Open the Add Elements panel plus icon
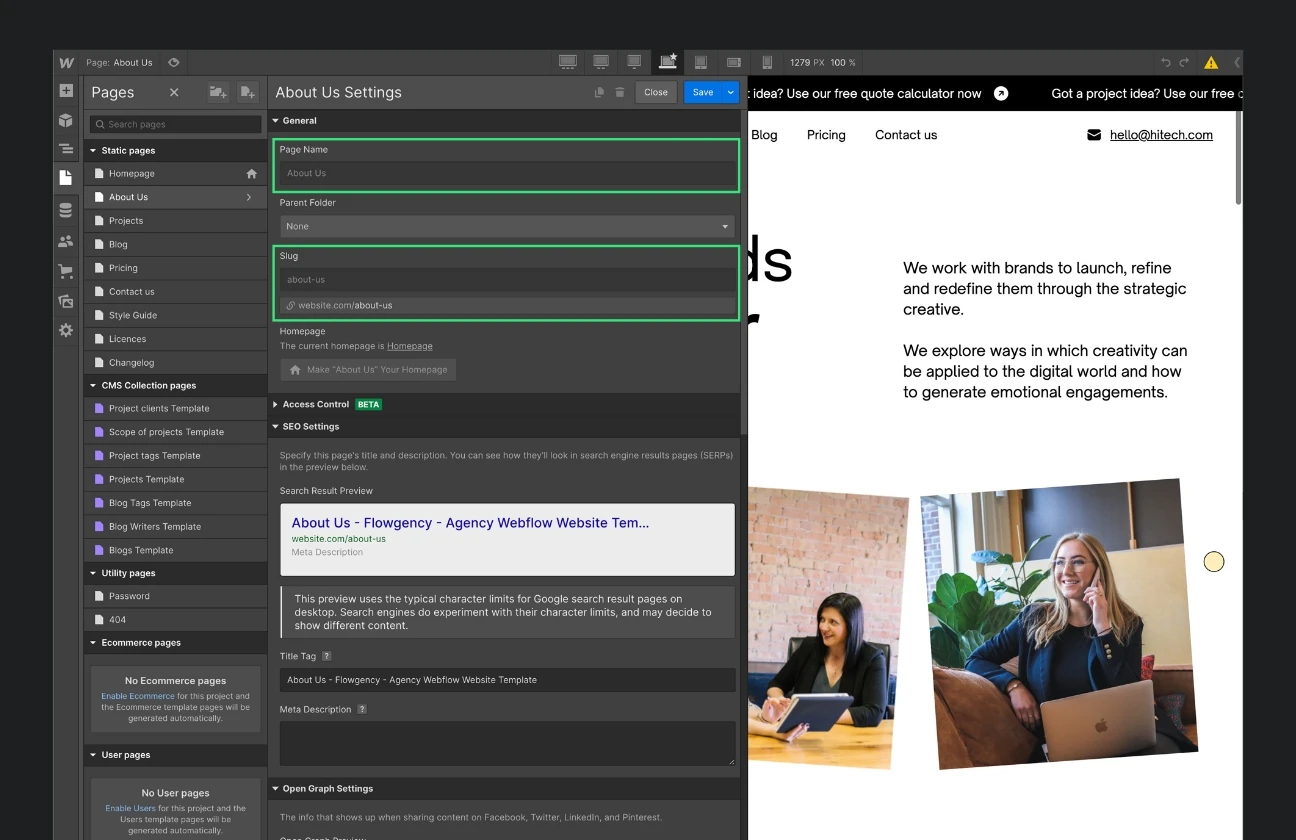This screenshot has width=1296, height=840. pyautogui.click(x=66, y=91)
